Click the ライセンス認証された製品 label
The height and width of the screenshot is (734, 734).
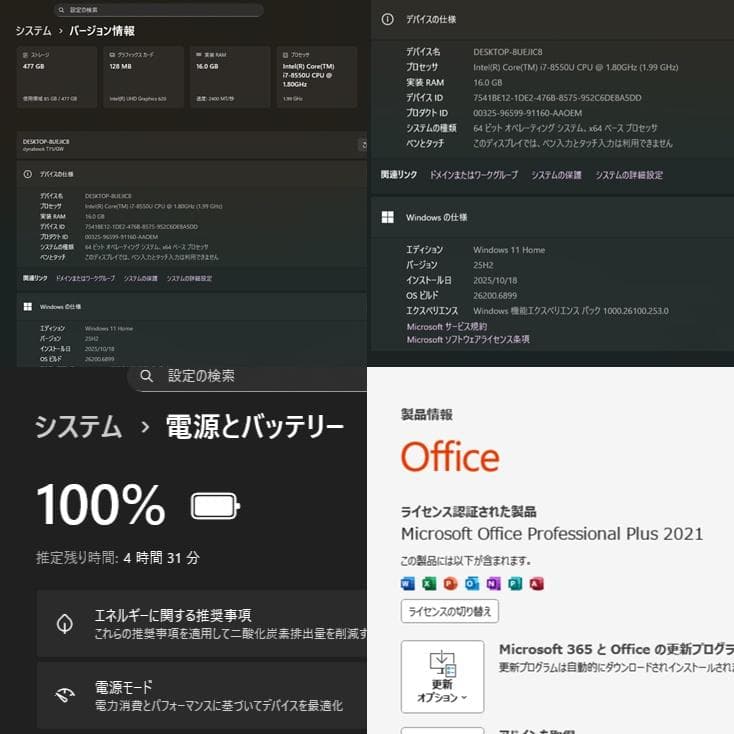(x=469, y=512)
